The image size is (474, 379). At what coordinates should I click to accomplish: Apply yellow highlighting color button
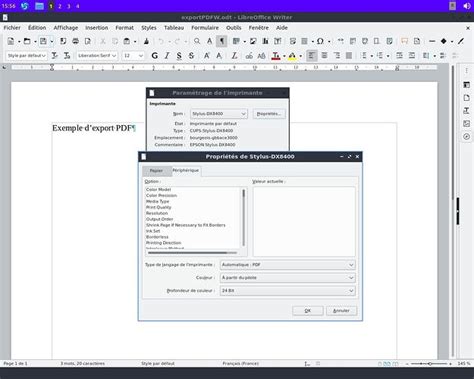tap(292, 56)
